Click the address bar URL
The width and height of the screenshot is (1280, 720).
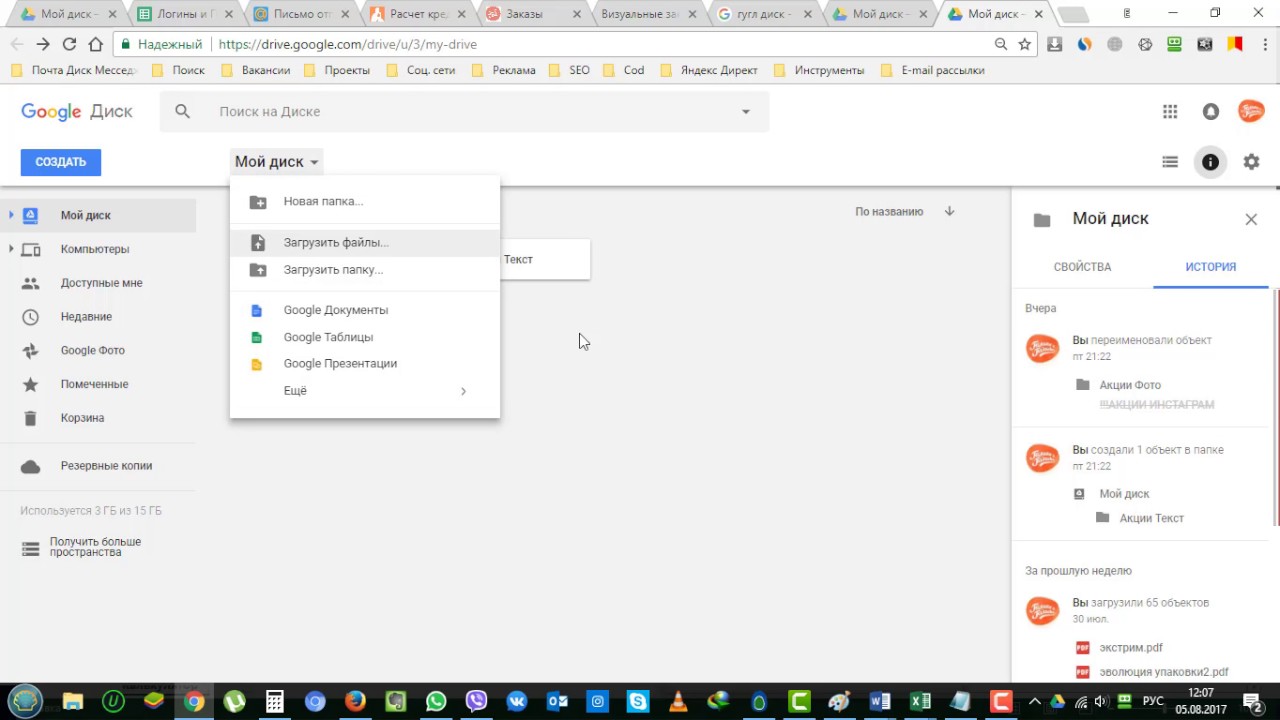[347, 44]
